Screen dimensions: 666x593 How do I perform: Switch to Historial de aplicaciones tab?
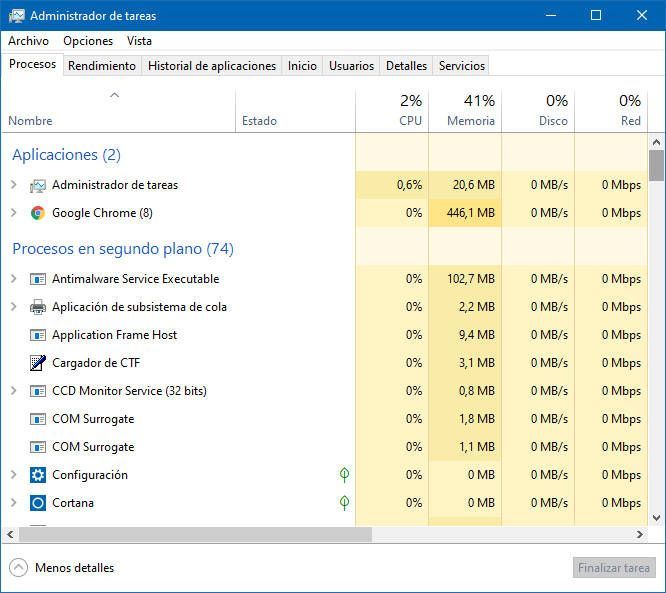(212, 66)
